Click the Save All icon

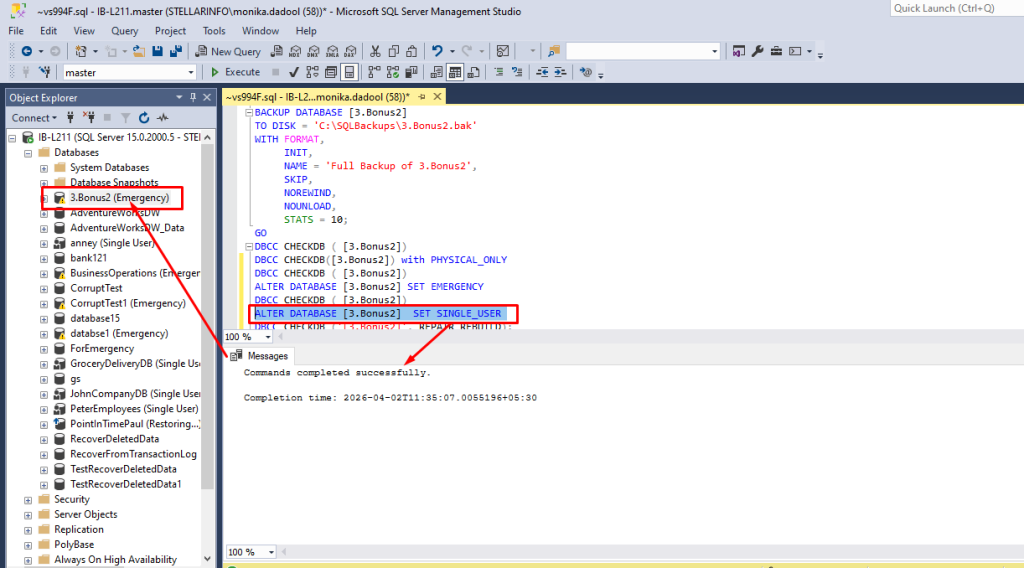point(176,52)
